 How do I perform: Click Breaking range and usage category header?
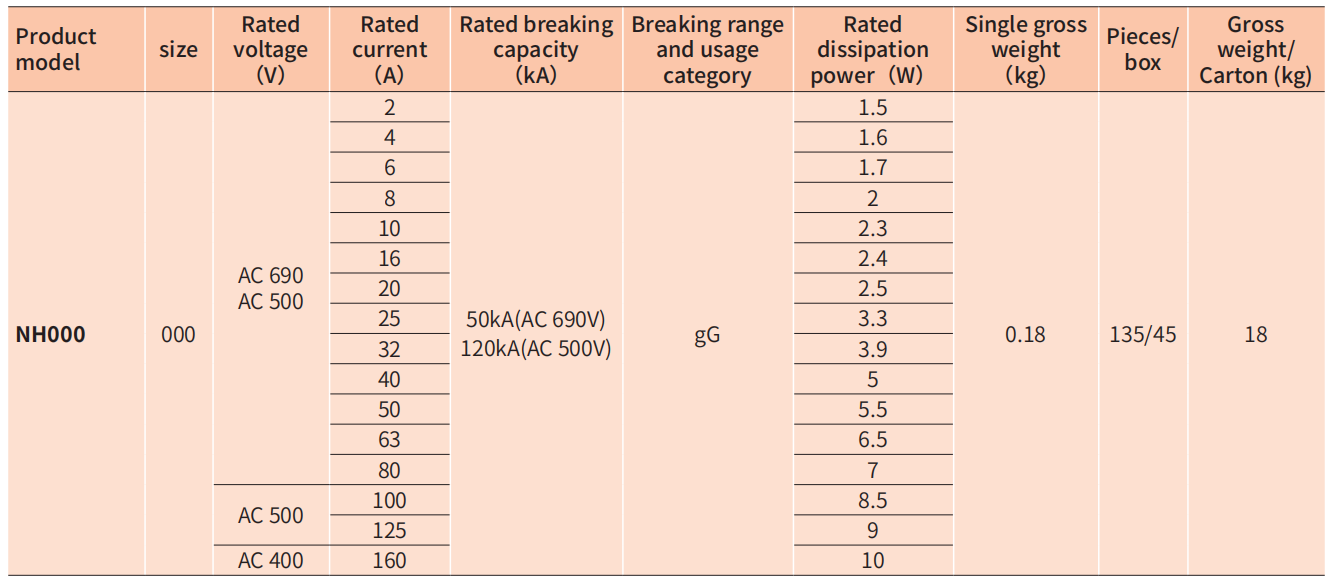(707, 50)
